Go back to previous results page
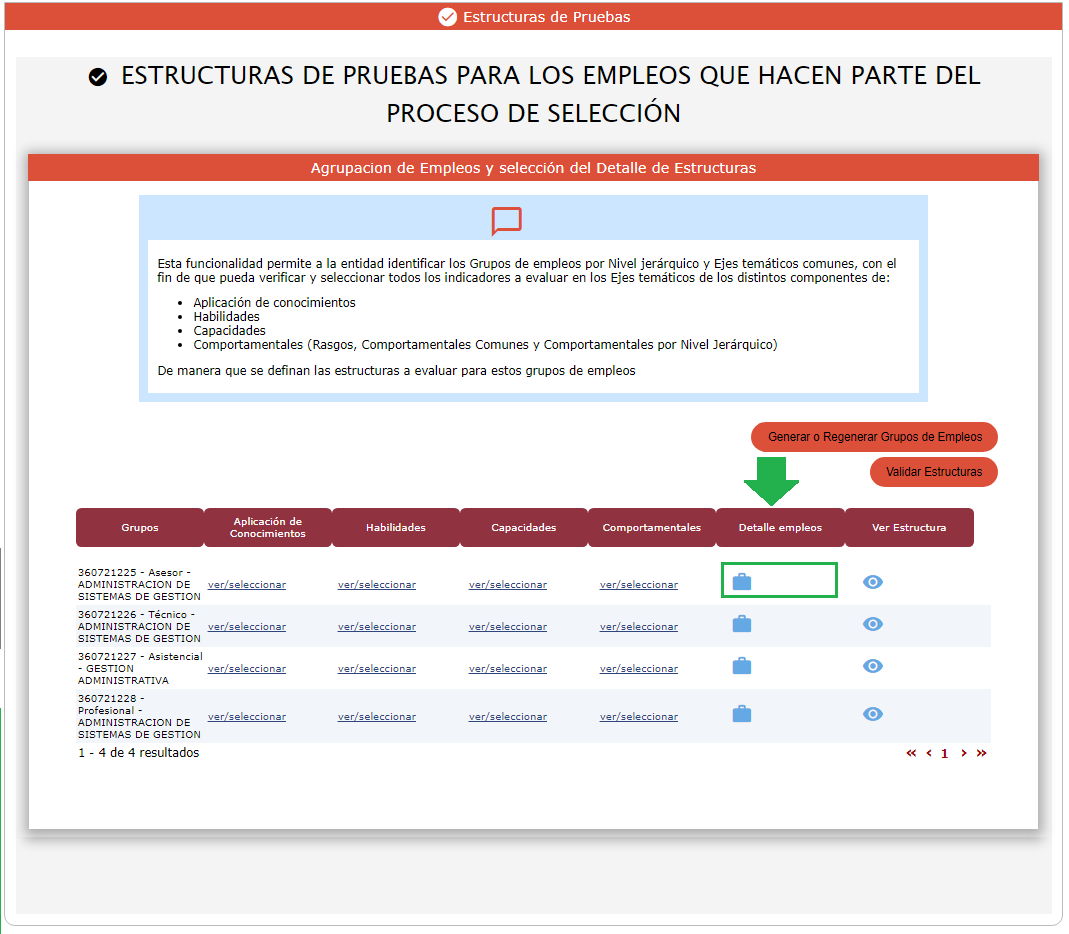1069x934 pixels. (x=928, y=754)
